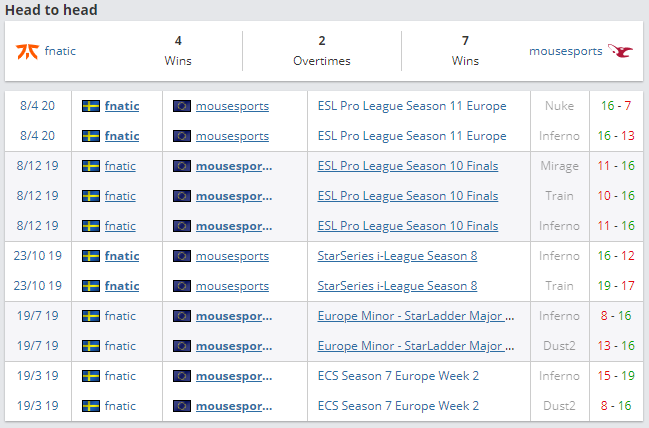This screenshot has height=428, width=649.
Task: Open ESL Pro League Season 10 Finals Mirage event
Action: point(407,166)
